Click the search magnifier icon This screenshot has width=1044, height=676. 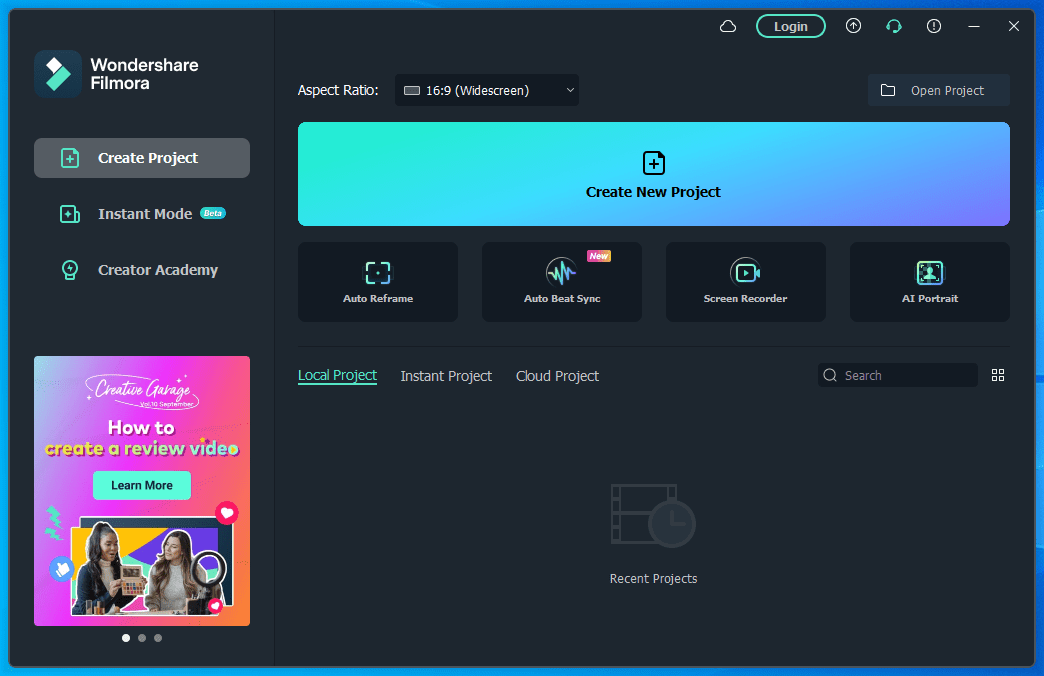830,375
